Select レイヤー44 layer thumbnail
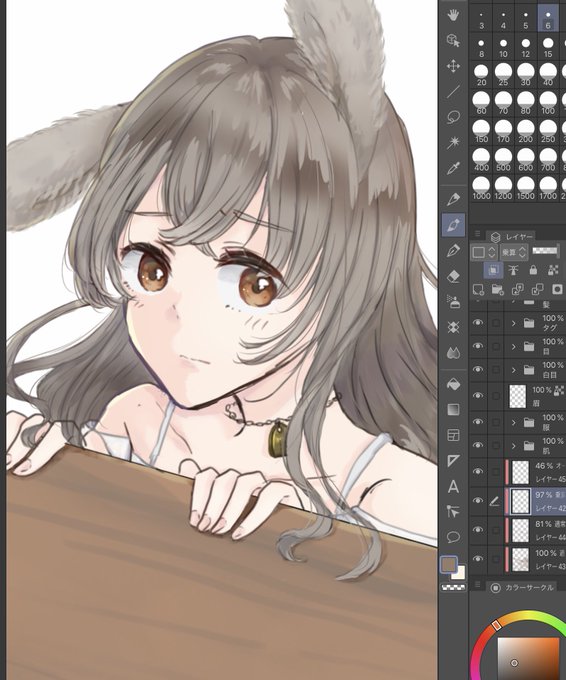Screen dimensions: 566x680 [x=520, y=530]
